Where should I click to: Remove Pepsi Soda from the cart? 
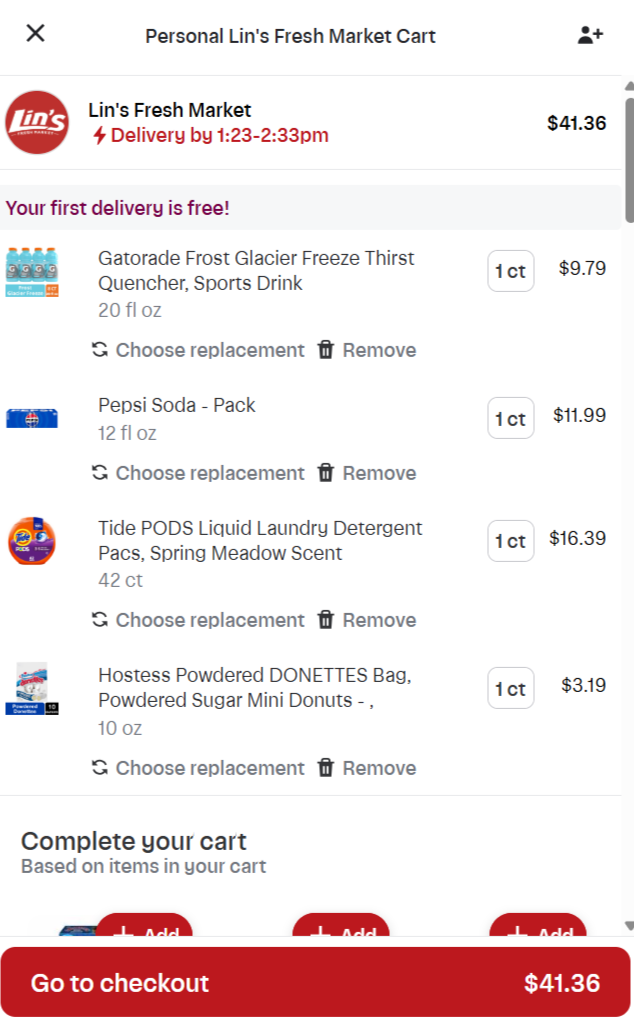tap(367, 473)
